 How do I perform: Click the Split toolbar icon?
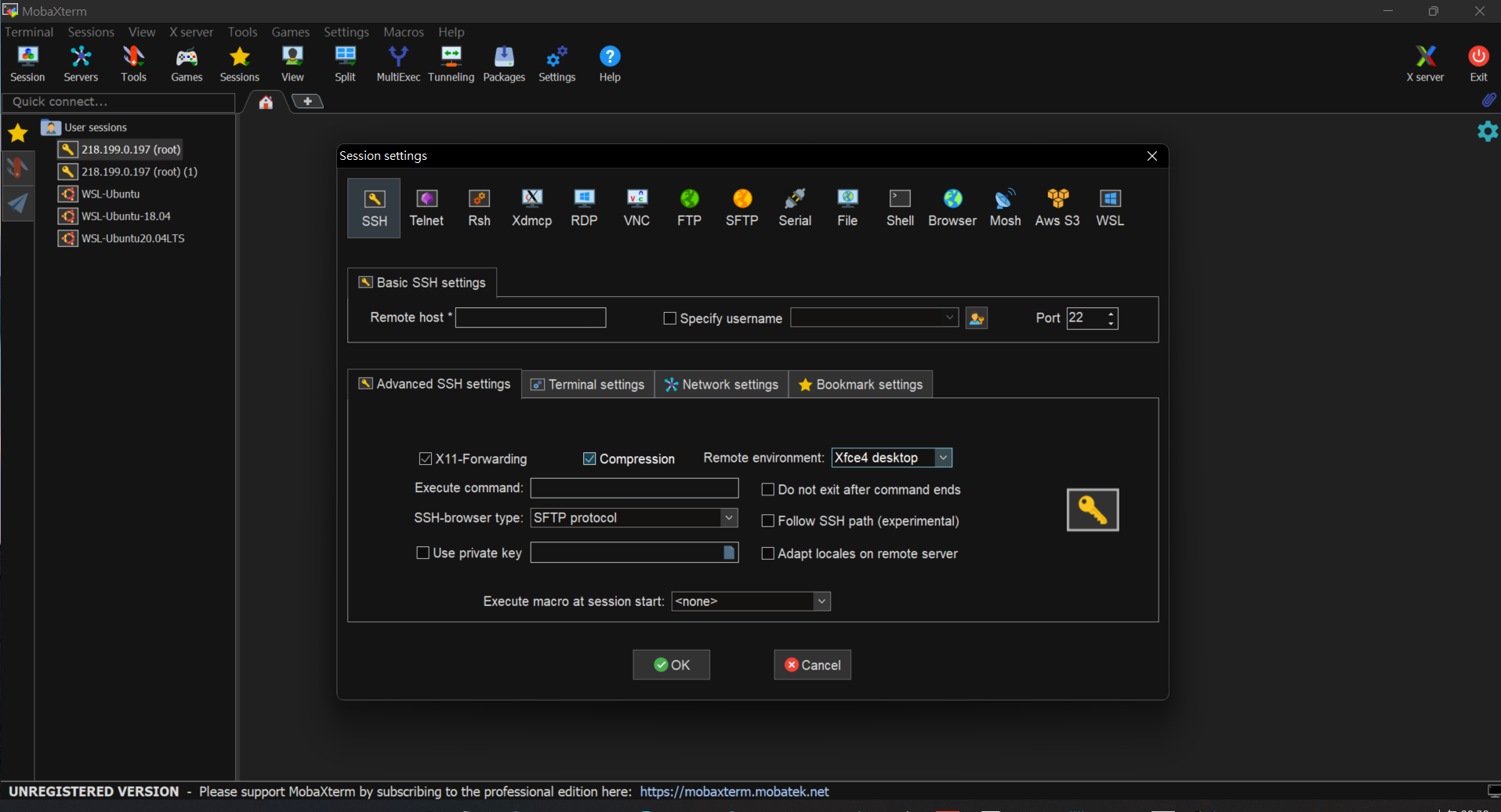pyautogui.click(x=345, y=63)
